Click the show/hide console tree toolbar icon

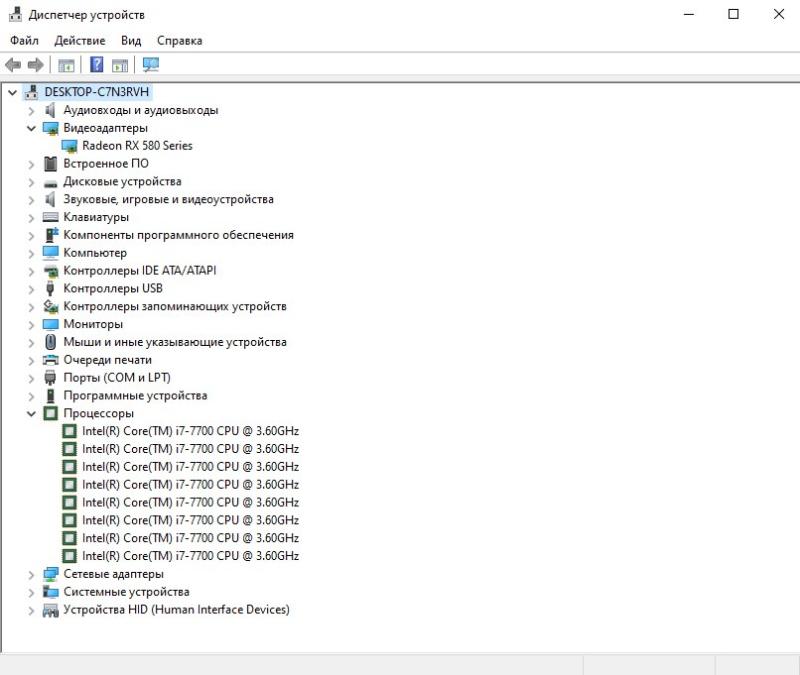[66, 65]
